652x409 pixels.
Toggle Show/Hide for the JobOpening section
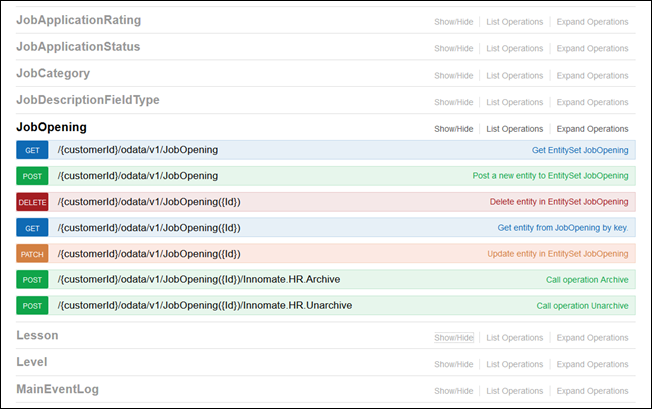(x=453, y=129)
